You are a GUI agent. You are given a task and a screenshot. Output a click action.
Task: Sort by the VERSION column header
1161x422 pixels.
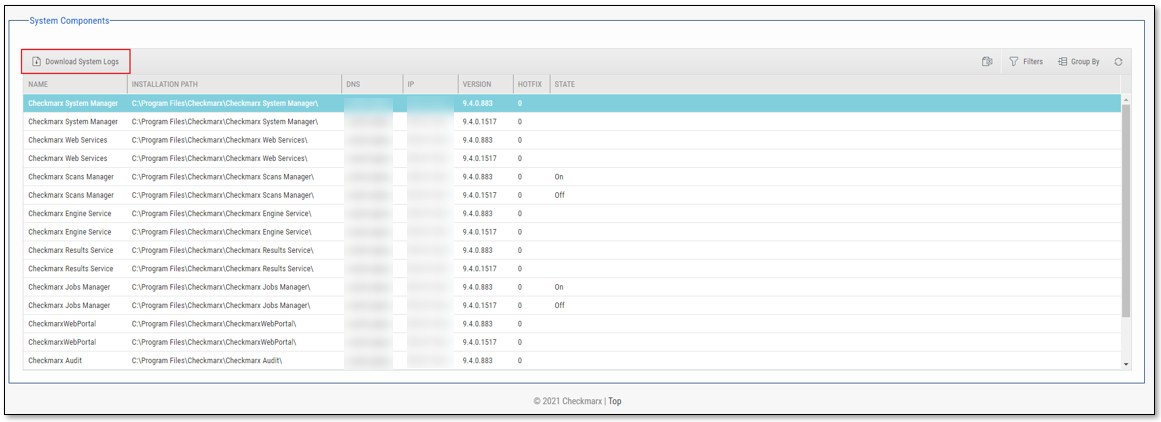tap(485, 84)
